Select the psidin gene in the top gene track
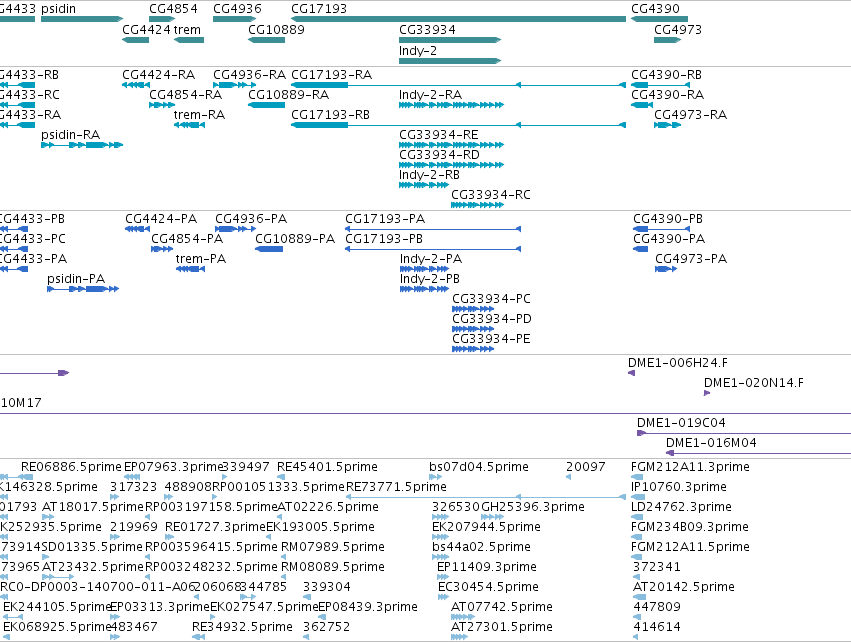This screenshot has height=642, width=851. pos(59,9)
